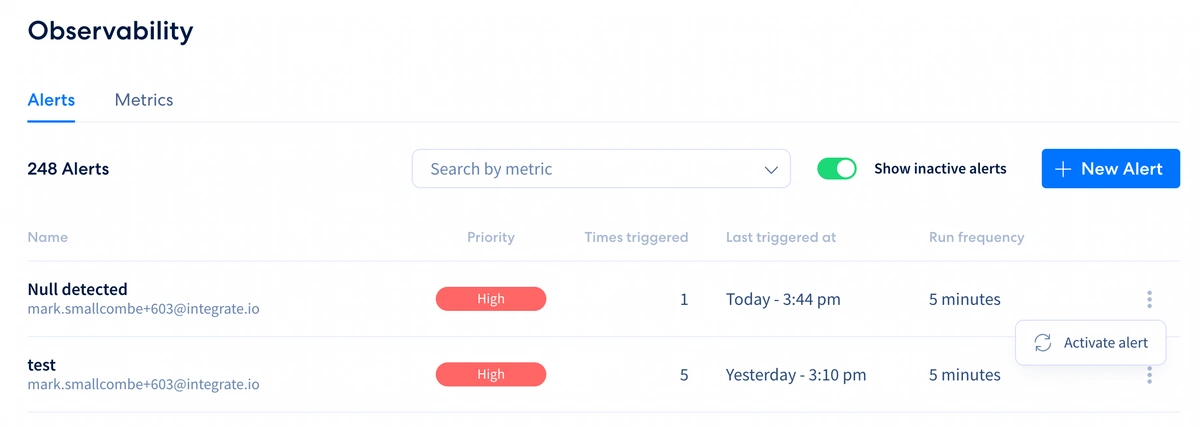Click the High badge on Null detected
Image resolution: width=1200 pixels, height=428 pixels.
click(491, 299)
